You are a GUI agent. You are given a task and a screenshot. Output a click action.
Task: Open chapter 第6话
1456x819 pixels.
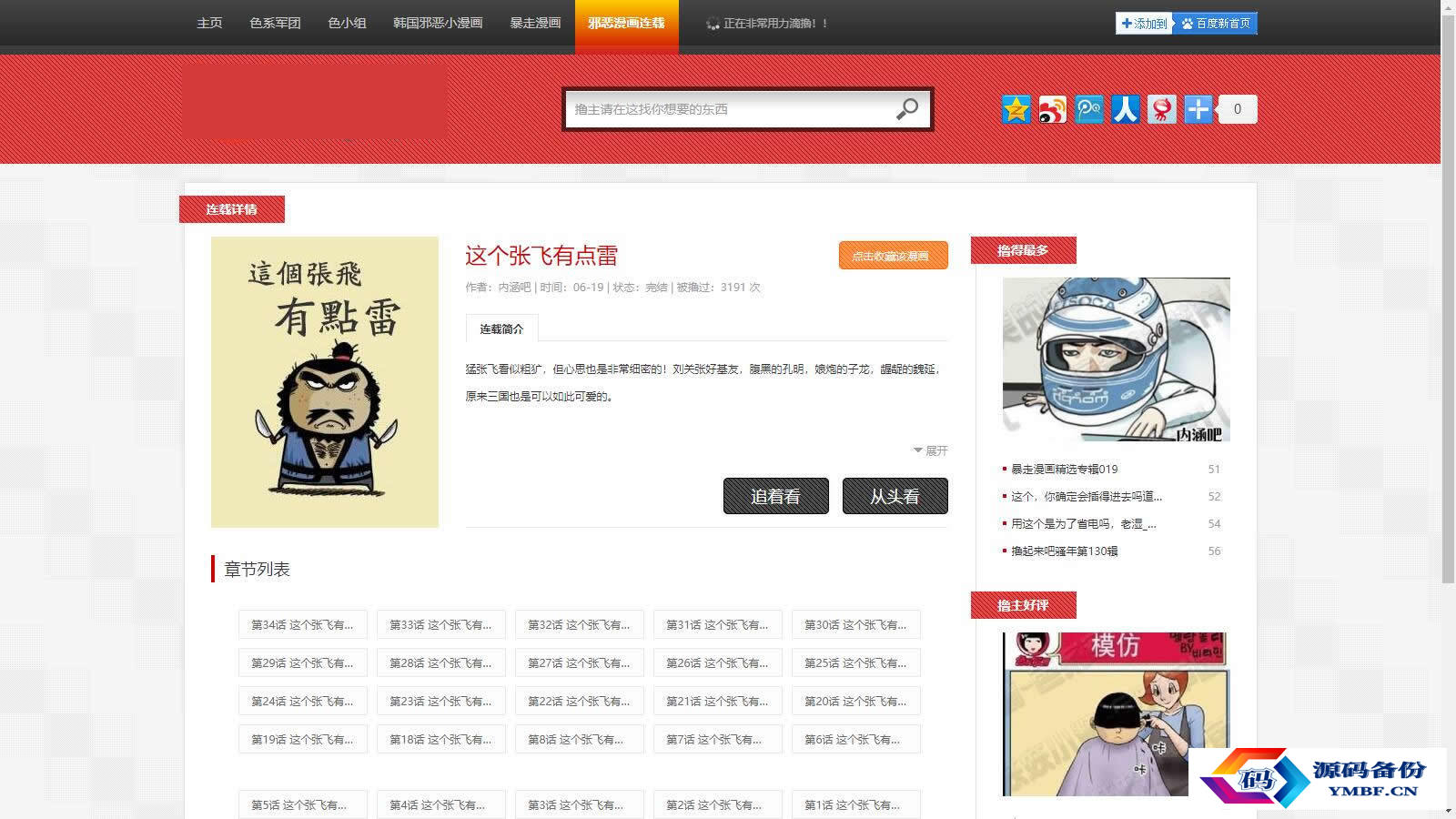[x=856, y=739]
